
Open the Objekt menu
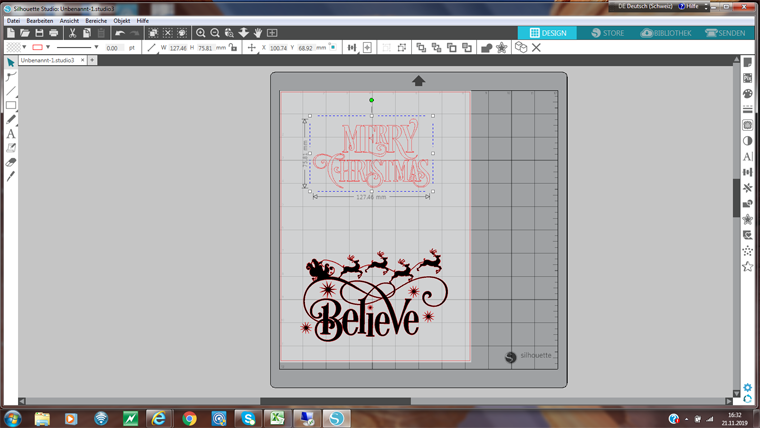pos(122,21)
